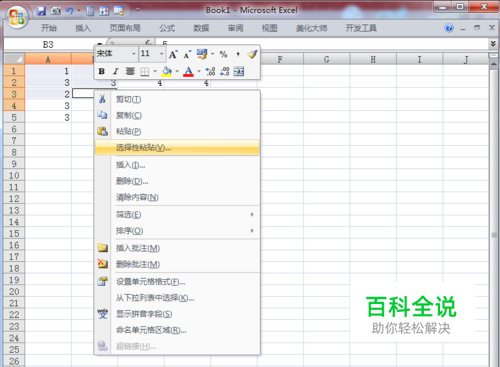This screenshot has height=367, width=500.
Task: Open the 开始 ribbon tab
Action: pos(49,28)
